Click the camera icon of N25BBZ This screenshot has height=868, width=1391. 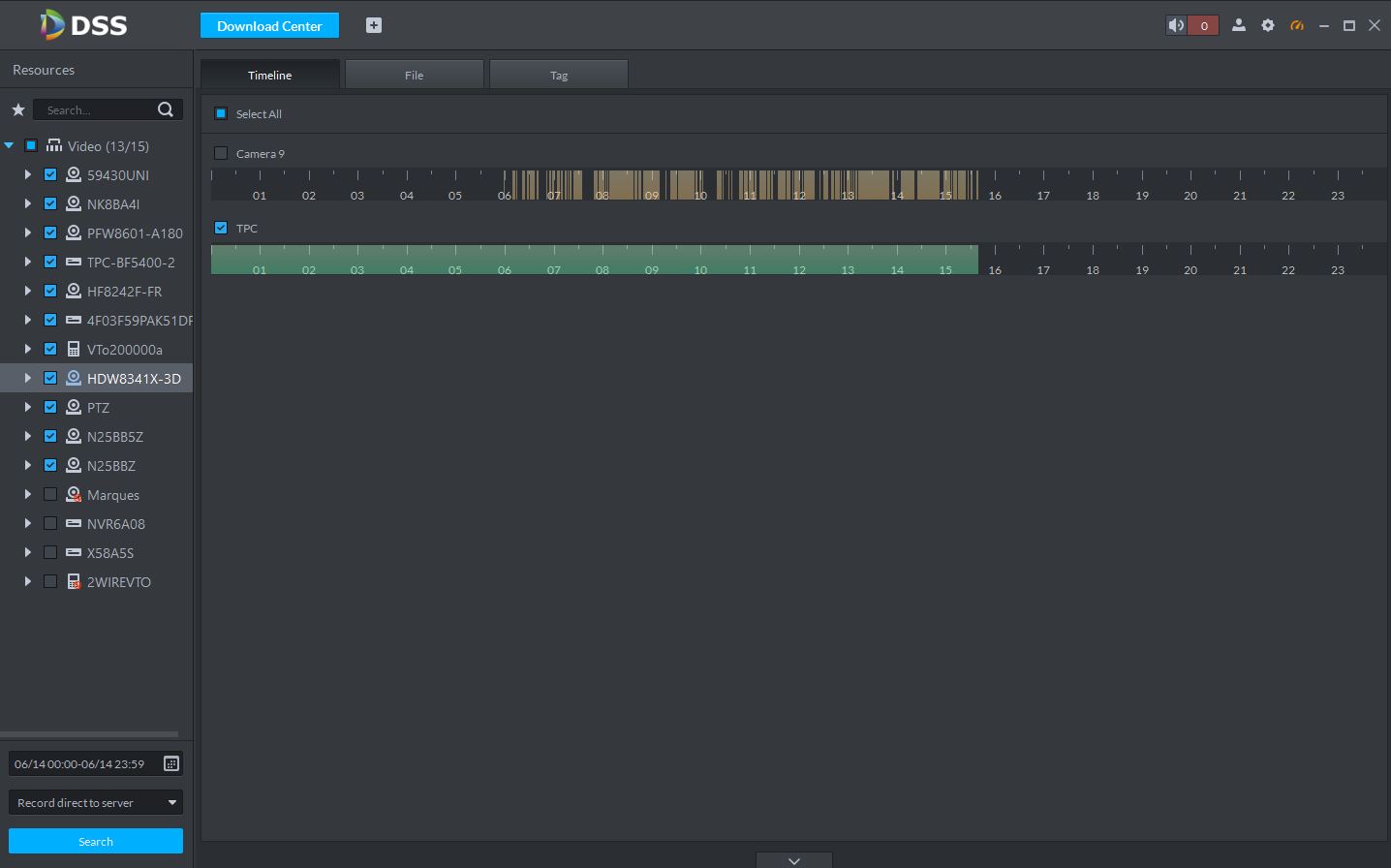[x=74, y=465]
